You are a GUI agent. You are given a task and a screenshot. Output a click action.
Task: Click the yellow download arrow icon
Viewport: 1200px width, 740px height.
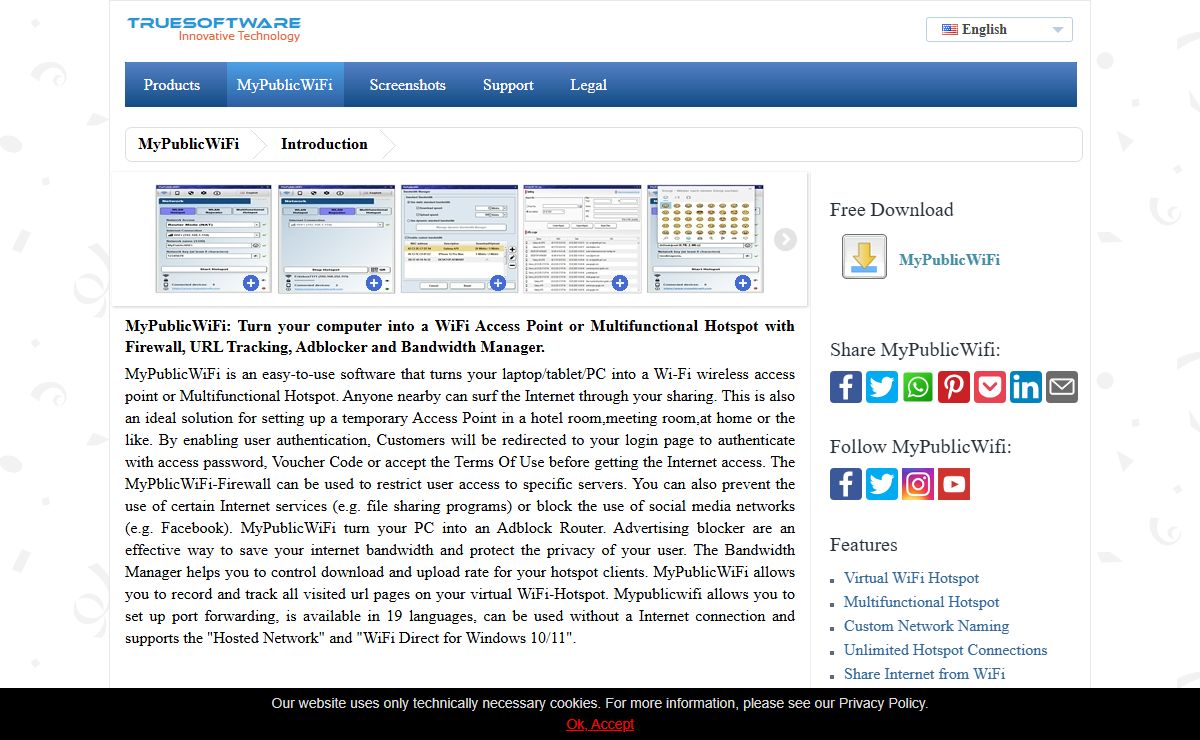point(864,257)
